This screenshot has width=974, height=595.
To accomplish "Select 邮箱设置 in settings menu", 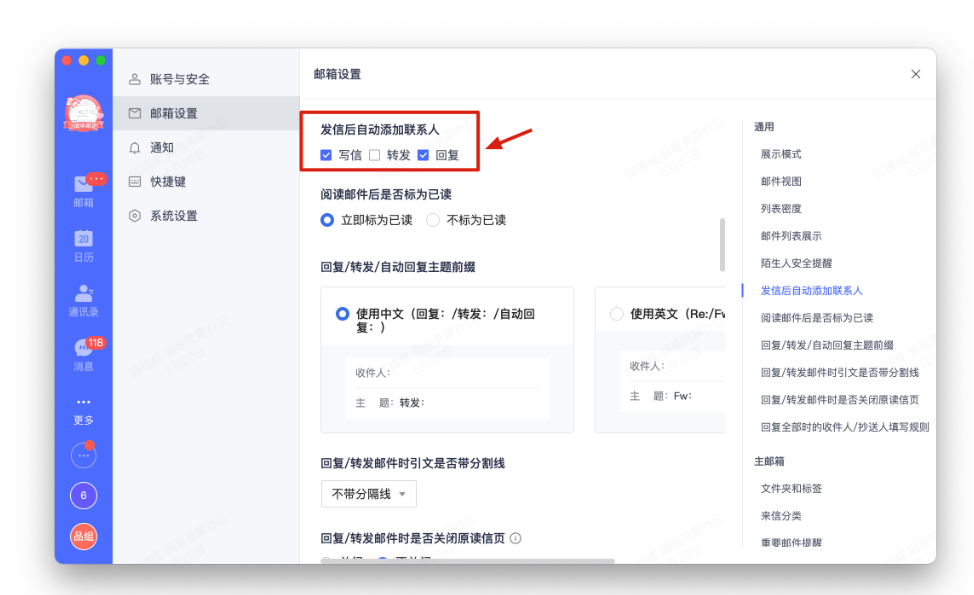I will point(206,113).
